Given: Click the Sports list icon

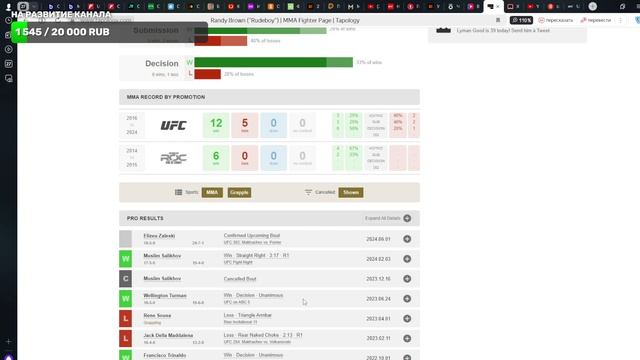Looking at the screenshot, I should click(178, 192).
